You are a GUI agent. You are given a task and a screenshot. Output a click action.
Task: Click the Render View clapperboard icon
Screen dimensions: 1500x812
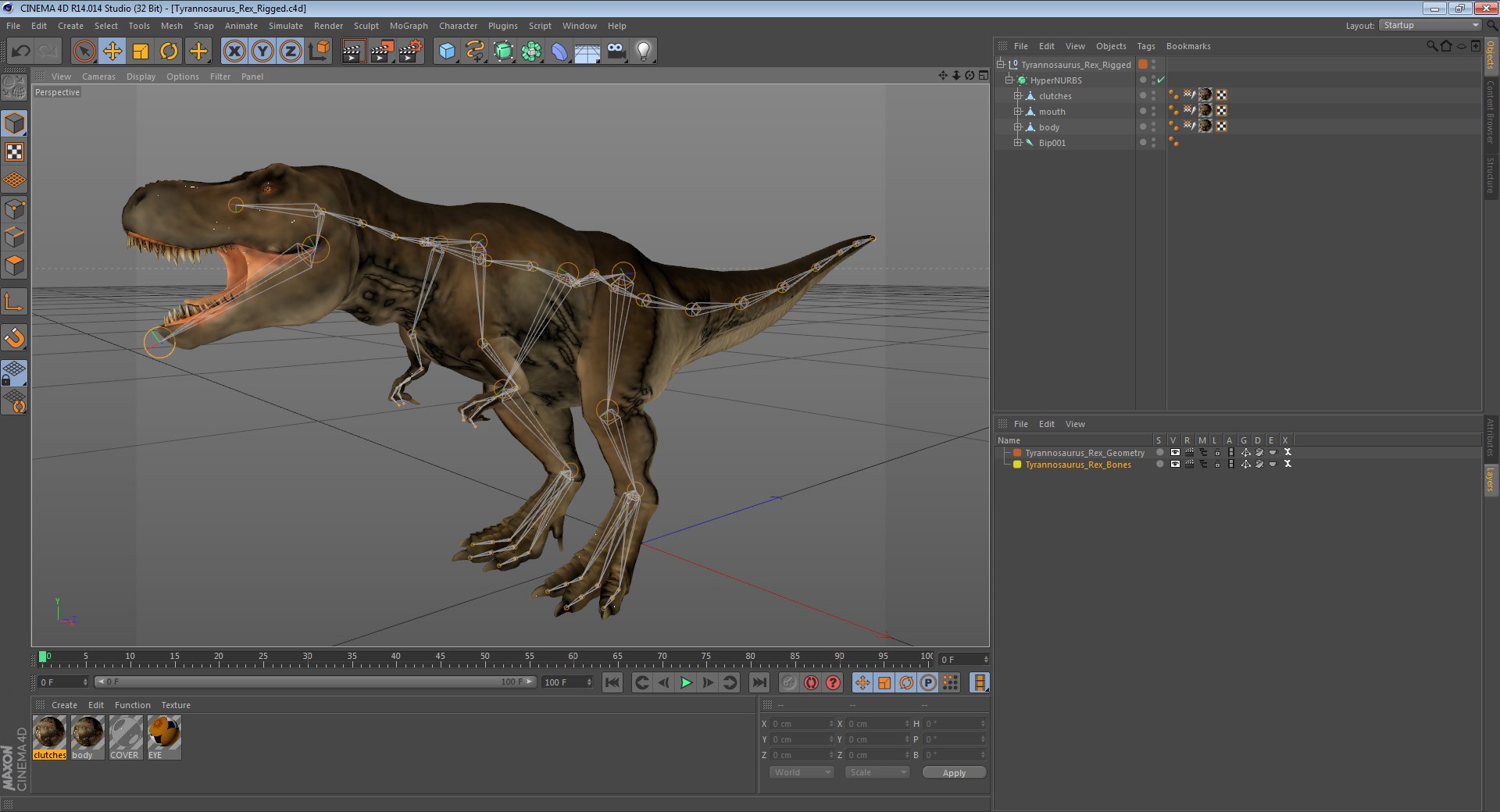pyautogui.click(x=353, y=52)
